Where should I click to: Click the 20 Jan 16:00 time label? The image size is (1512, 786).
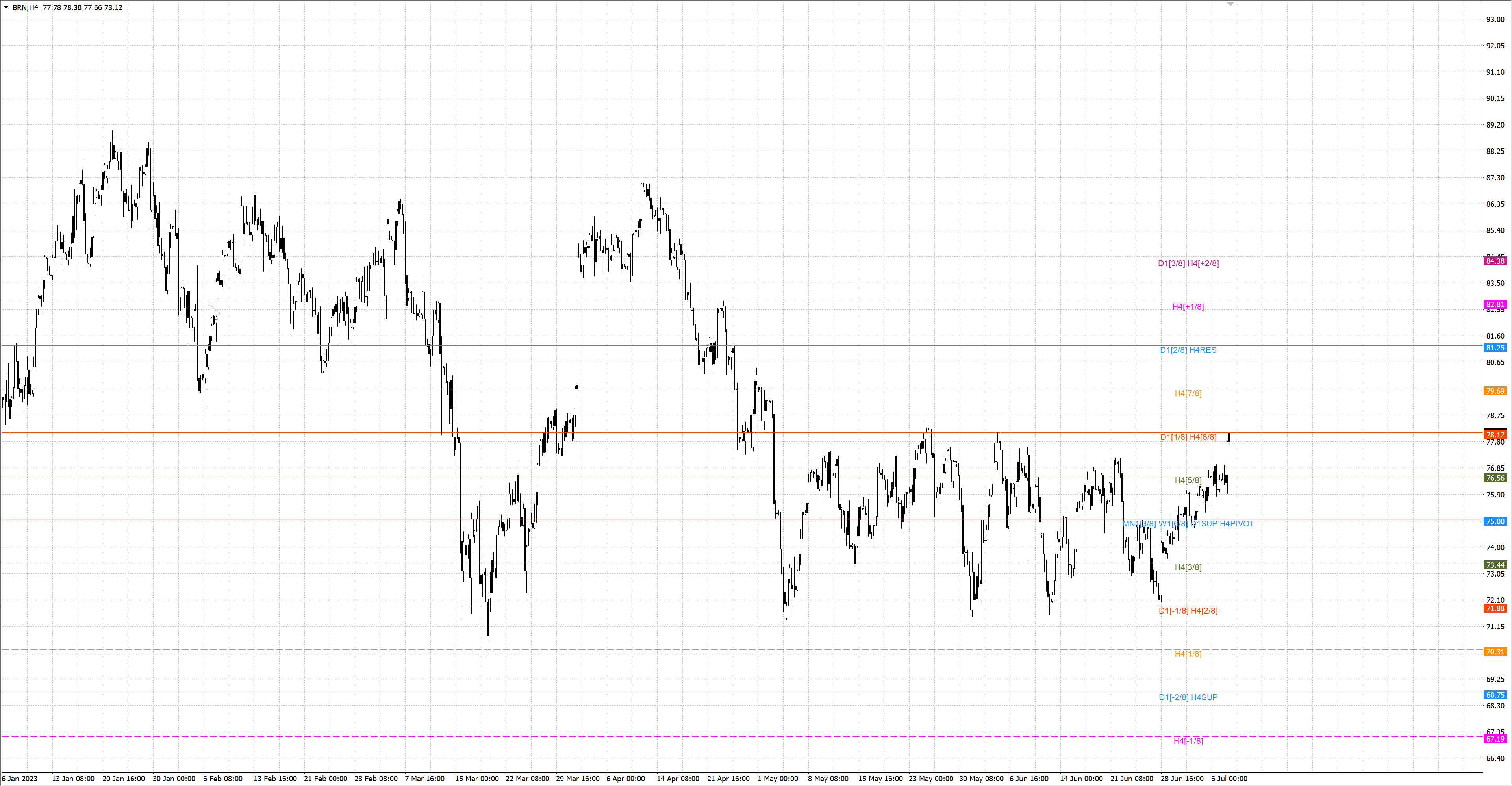pyautogui.click(x=123, y=779)
